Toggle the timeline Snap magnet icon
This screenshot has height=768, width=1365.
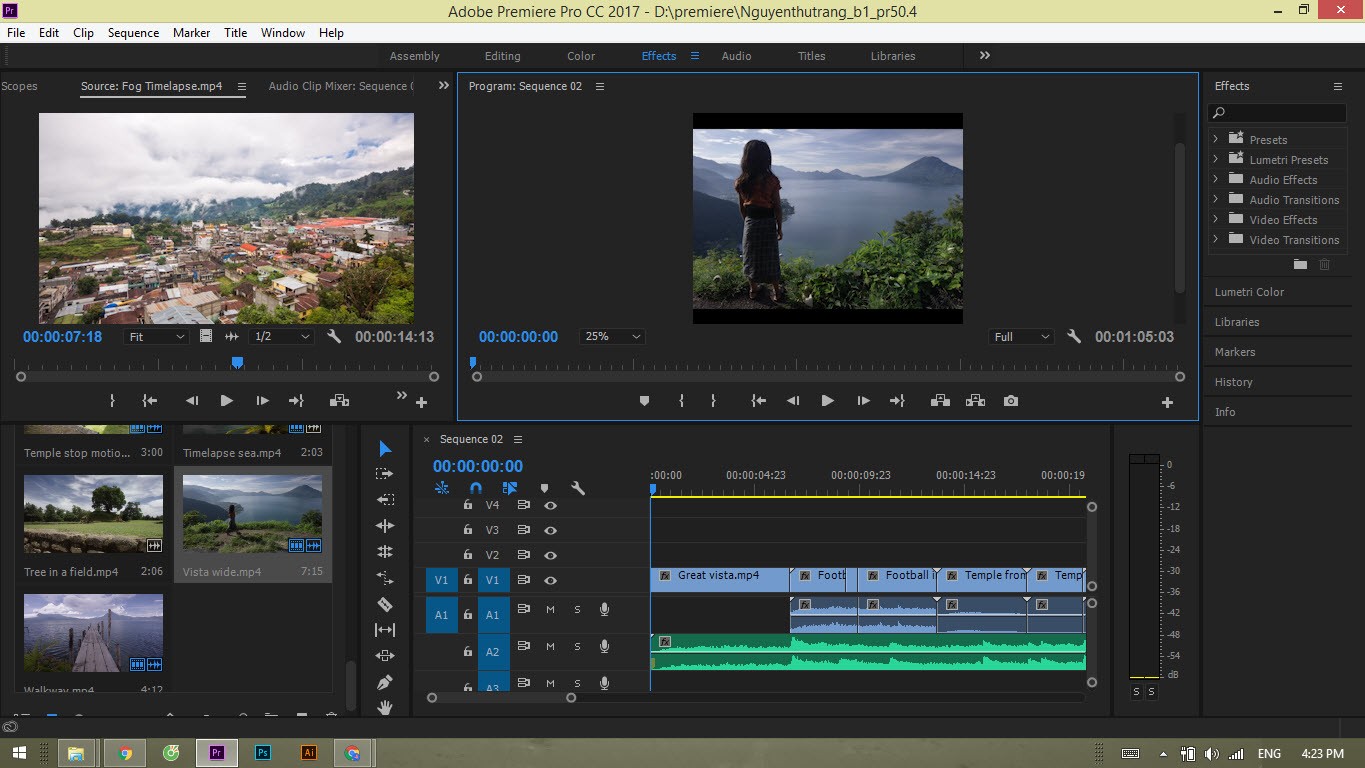[x=476, y=489]
